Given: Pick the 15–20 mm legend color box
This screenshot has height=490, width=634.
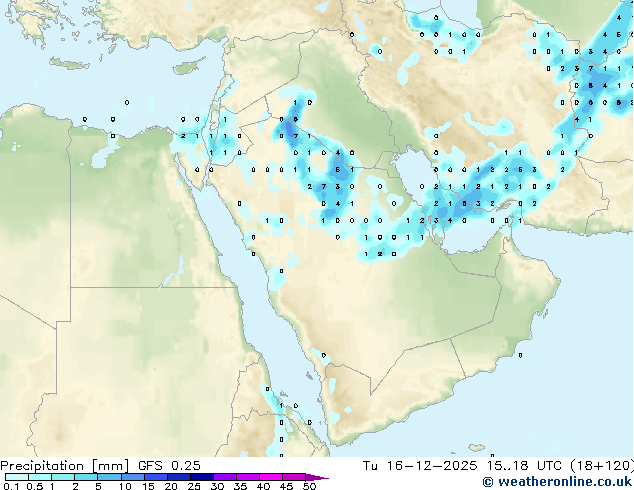Looking at the screenshot, I should pyautogui.click(x=155, y=477).
